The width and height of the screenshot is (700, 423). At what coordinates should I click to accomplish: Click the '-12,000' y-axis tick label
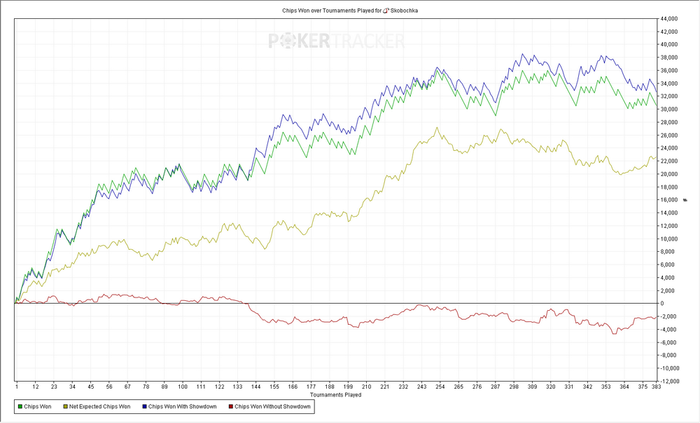click(x=669, y=381)
